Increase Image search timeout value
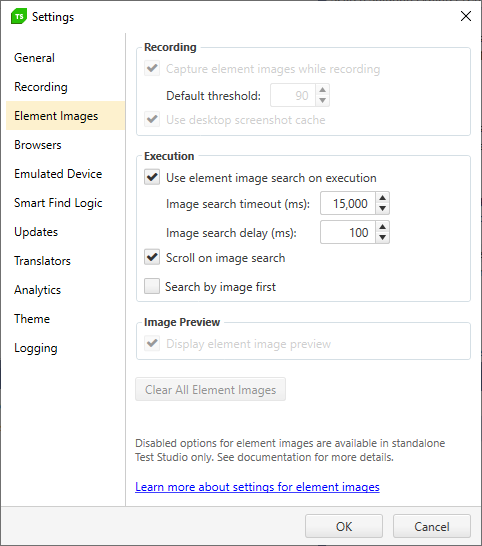The width and height of the screenshot is (482, 546). tap(382, 198)
